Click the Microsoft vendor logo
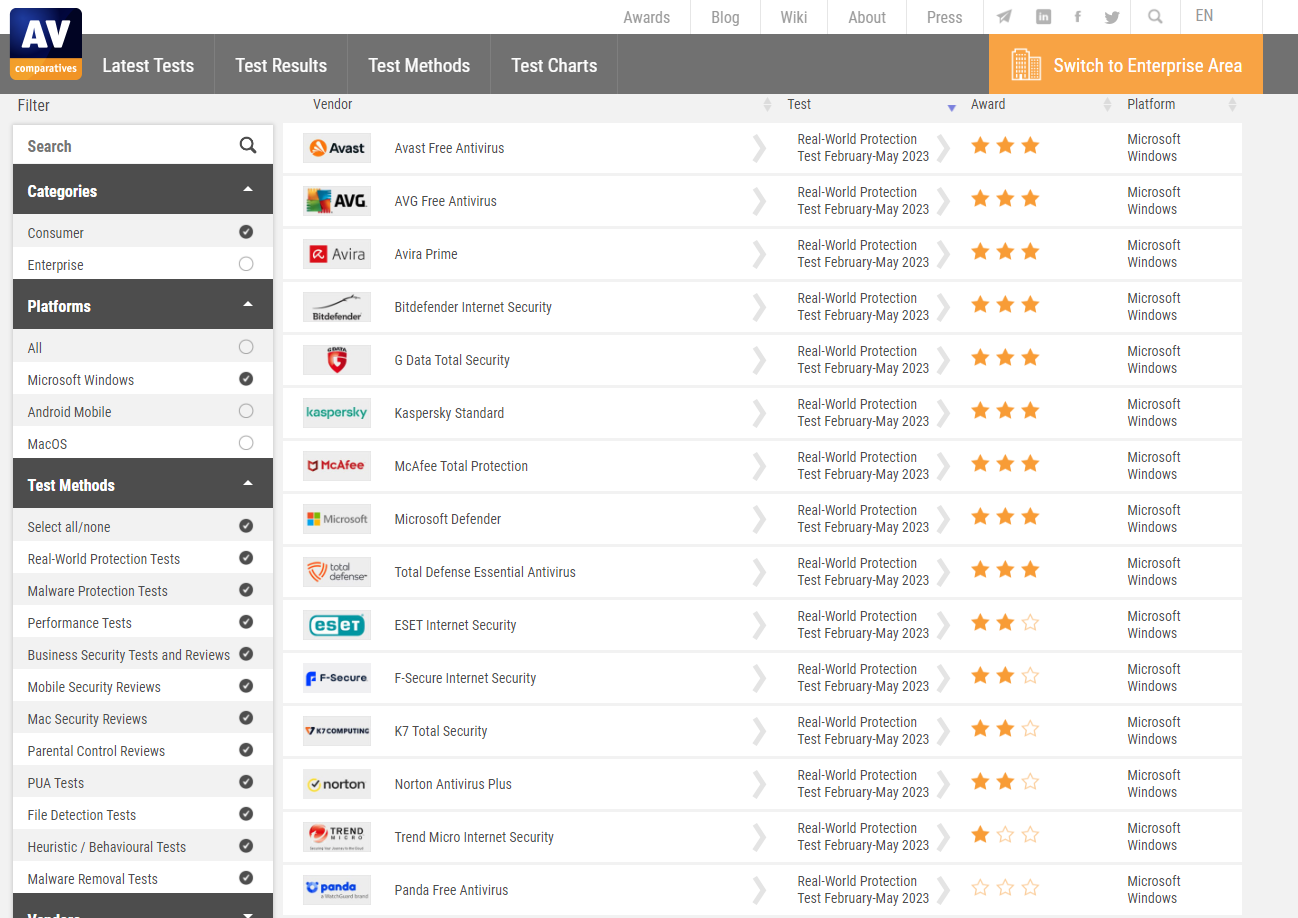Image resolution: width=1298 pixels, height=918 pixels. (337, 519)
